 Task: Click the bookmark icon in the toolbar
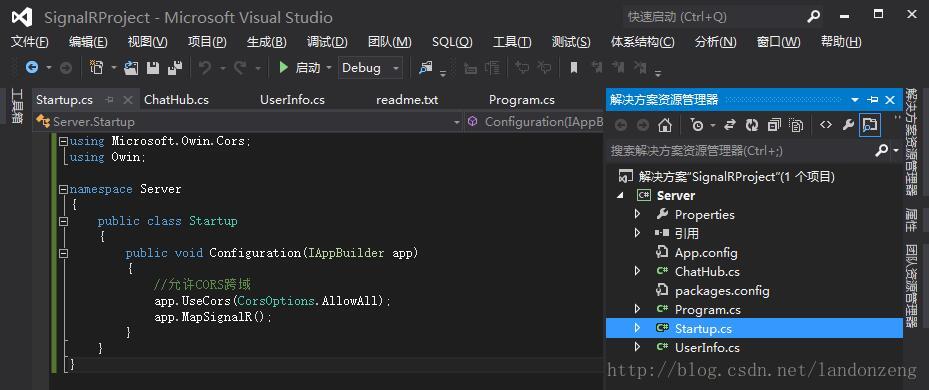click(x=574, y=68)
